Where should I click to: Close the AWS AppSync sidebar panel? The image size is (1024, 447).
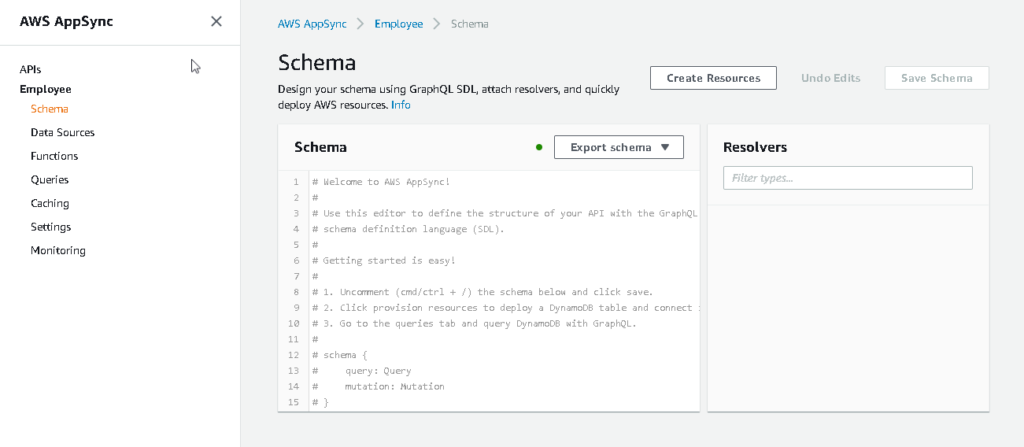[x=216, y=22]
